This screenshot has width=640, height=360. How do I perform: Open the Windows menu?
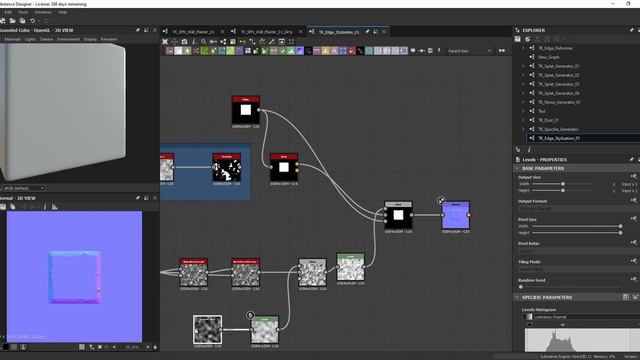tap(43, 12)
